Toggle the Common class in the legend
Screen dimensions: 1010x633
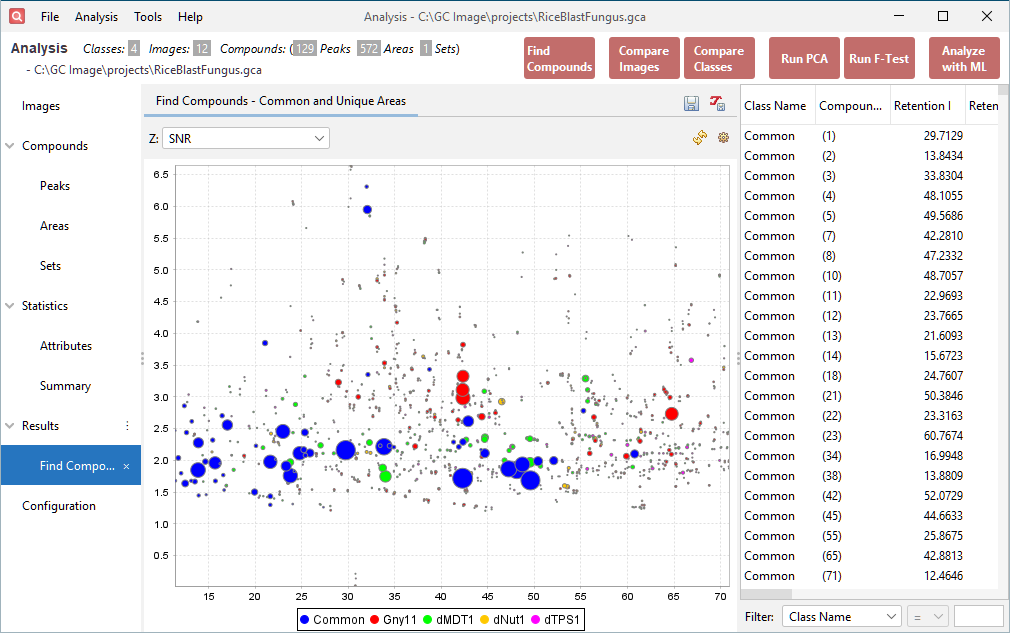click(x=333, y=619)
